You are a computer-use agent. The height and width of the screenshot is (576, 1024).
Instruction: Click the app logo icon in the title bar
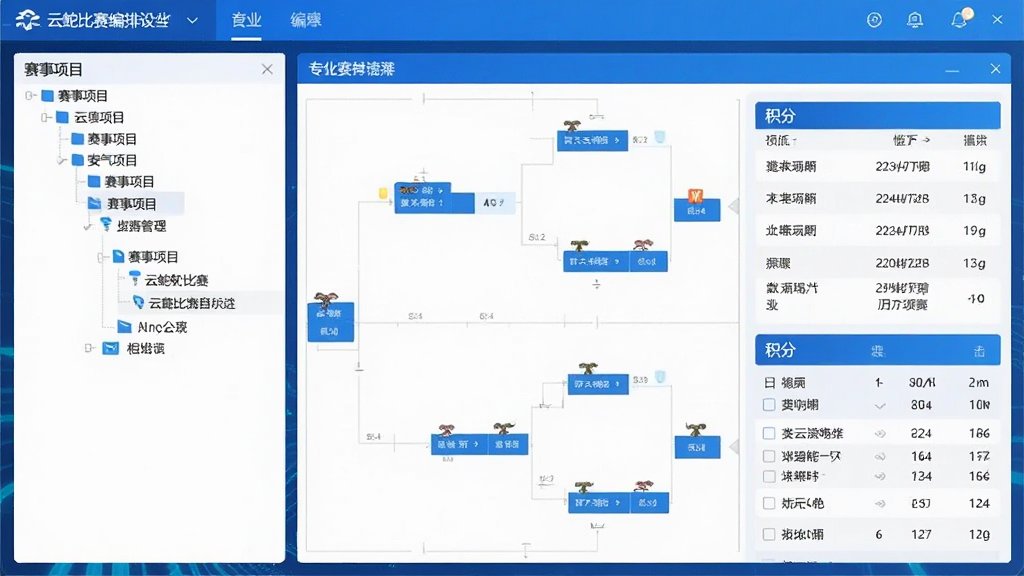[x=27, y=20]
